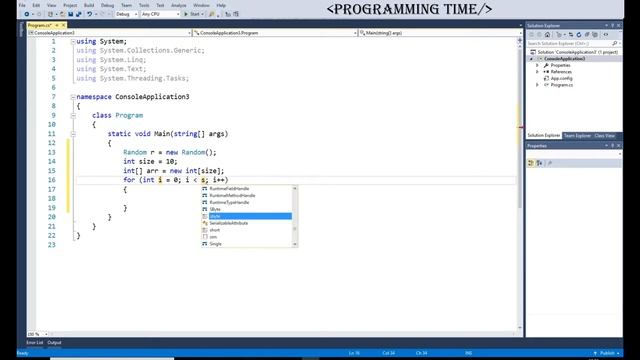
Task: Click the Home icon in Solution Explorer
Action: [547, 35]
